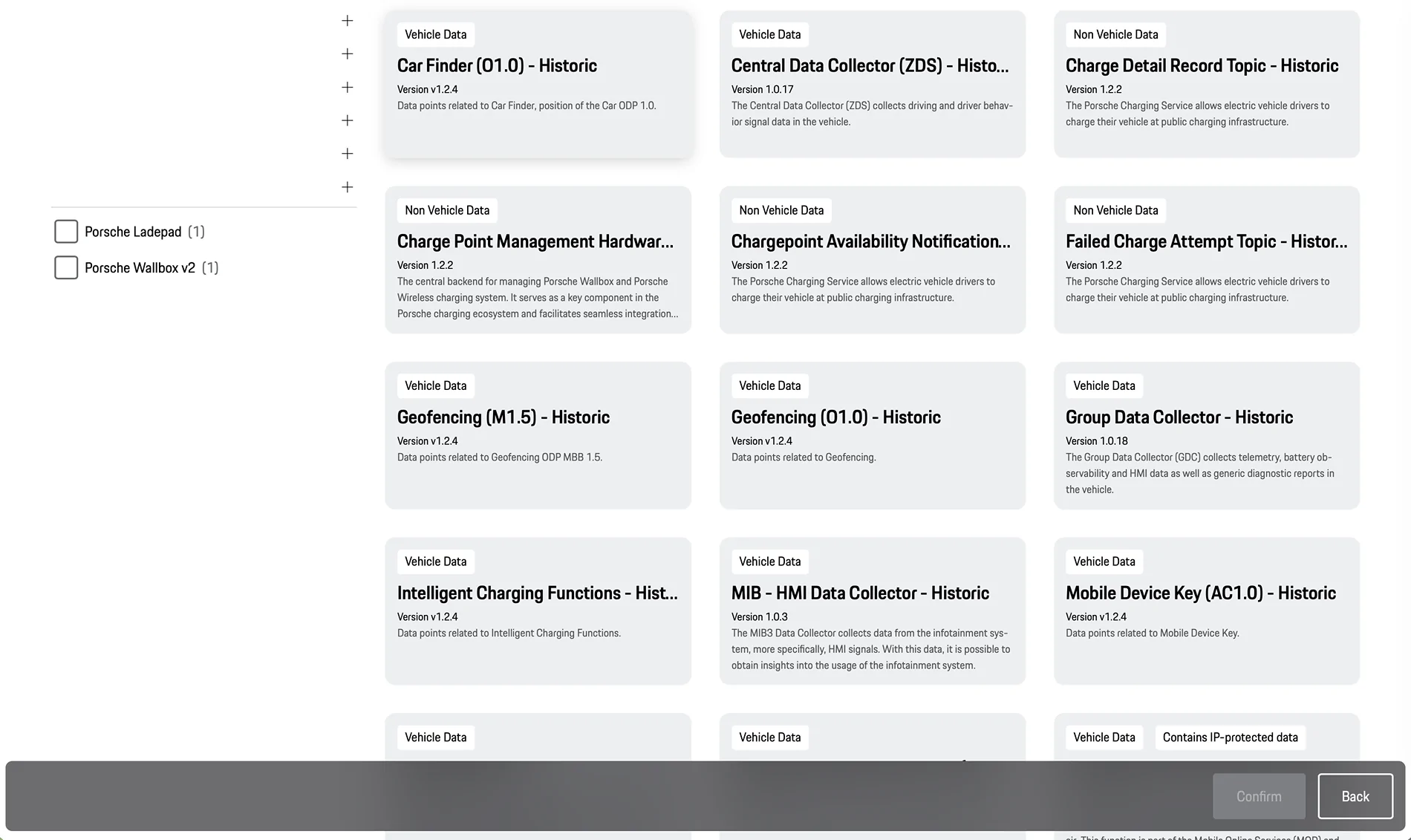Click Version v1.2.4 under Geofencing (M1.5)
The height and width of the screenshot is (840, 1411).
coord(428,441)
